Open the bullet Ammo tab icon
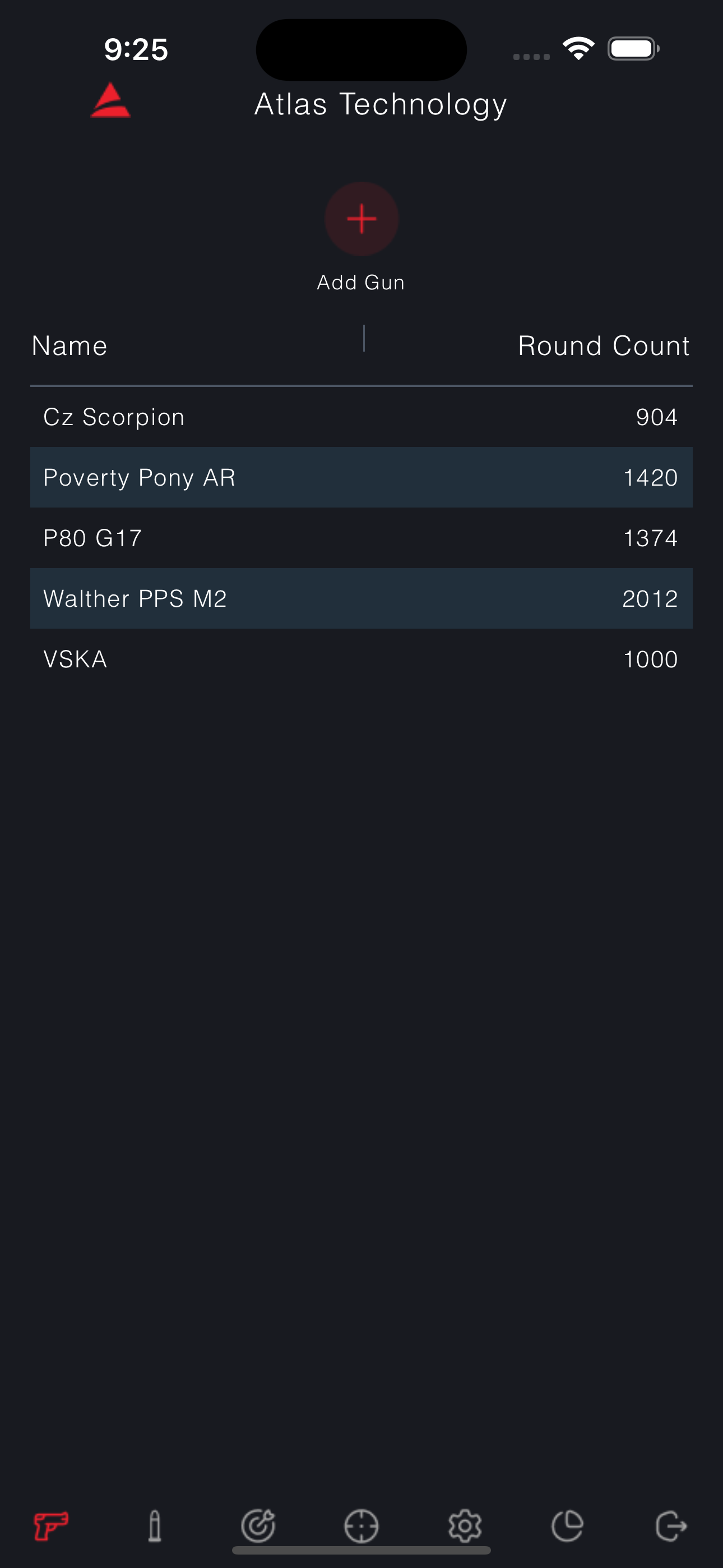Image resolution: width=723 pixels, height=1568 pixels. (x=155, y=1526)
